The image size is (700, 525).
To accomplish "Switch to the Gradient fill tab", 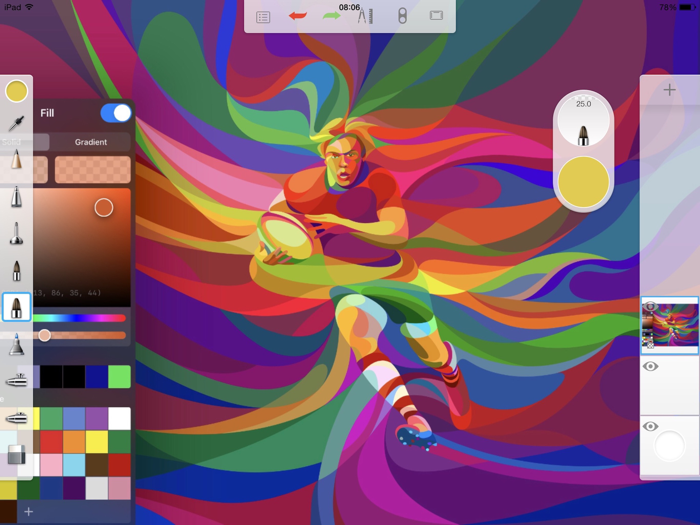I will point(91,142).
